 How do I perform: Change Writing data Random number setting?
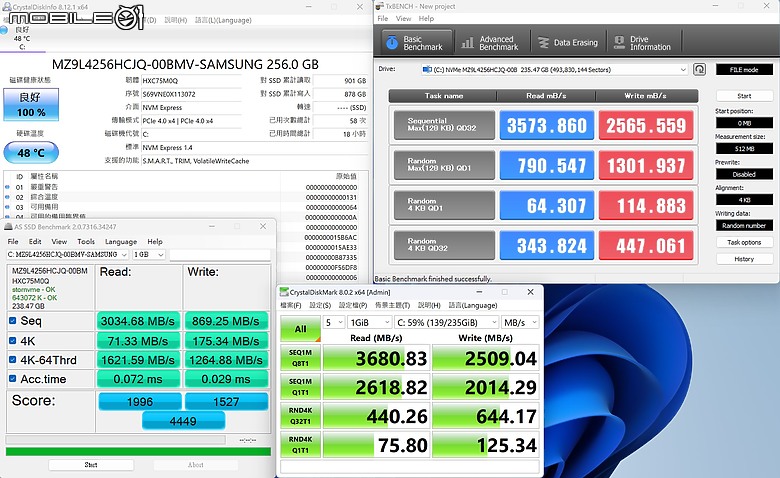click(x=744, y=225)
